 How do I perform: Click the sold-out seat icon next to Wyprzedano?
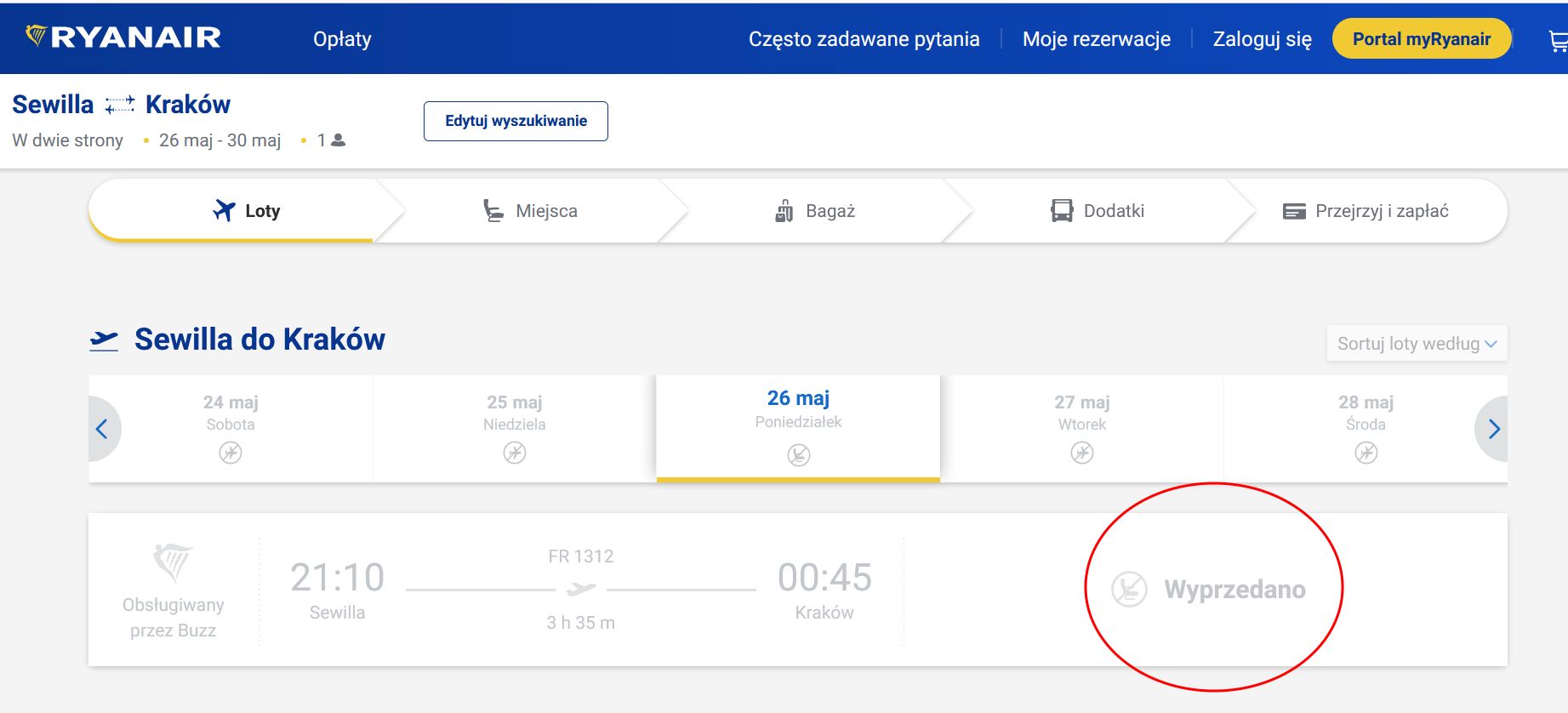1130,589
